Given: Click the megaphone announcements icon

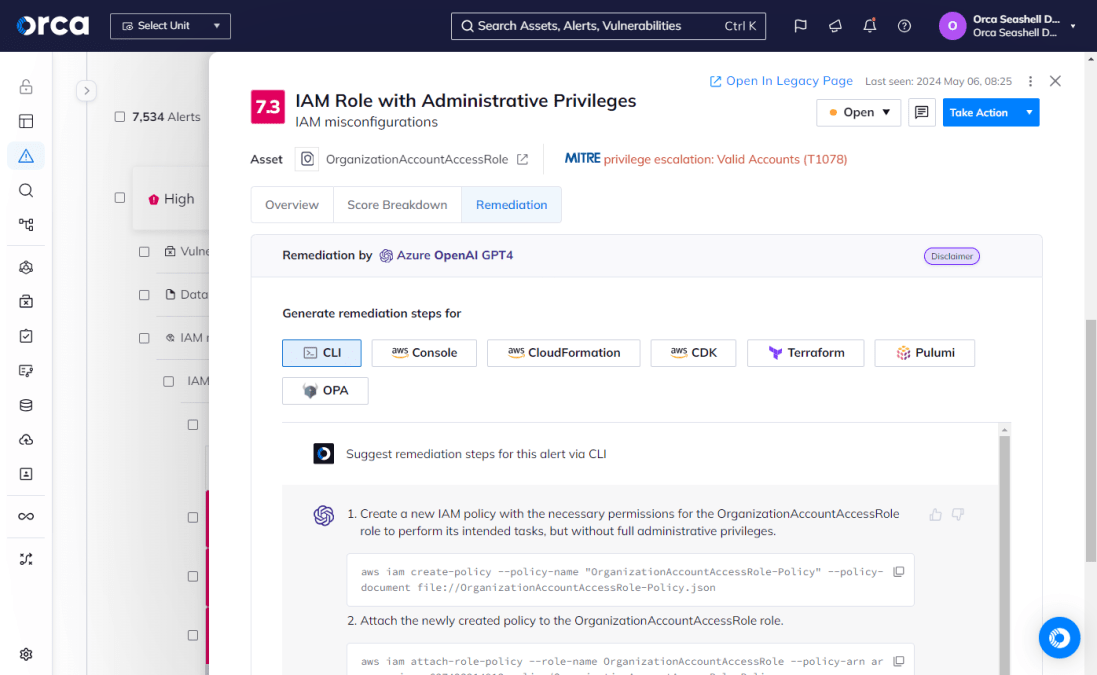Looking at the screenshot, I should tap(835, 26).
